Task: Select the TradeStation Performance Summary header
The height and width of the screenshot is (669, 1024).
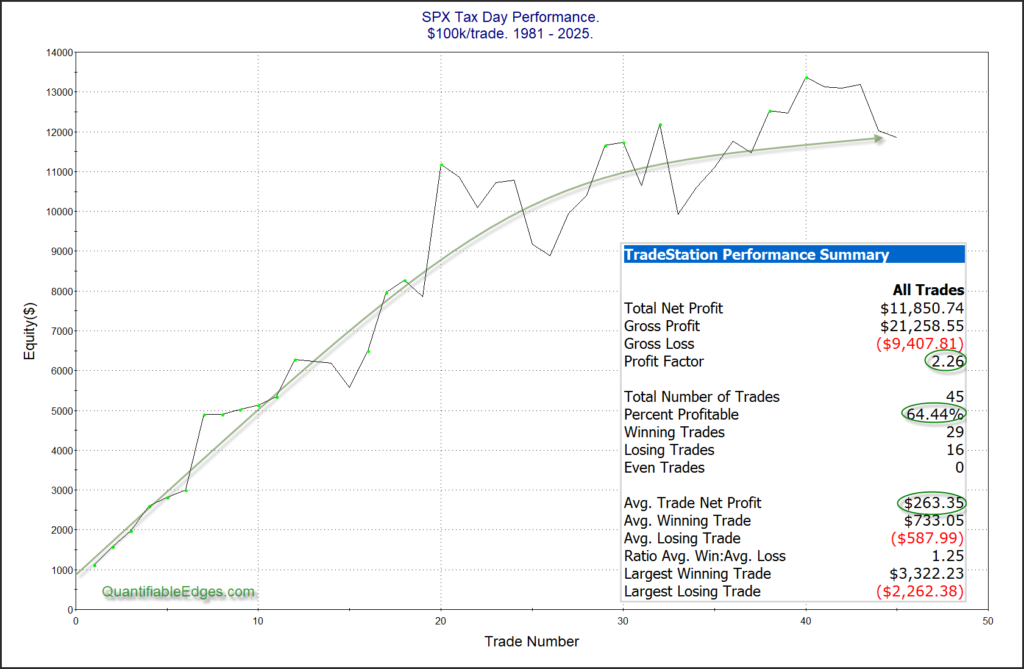Action: point(756,254)
